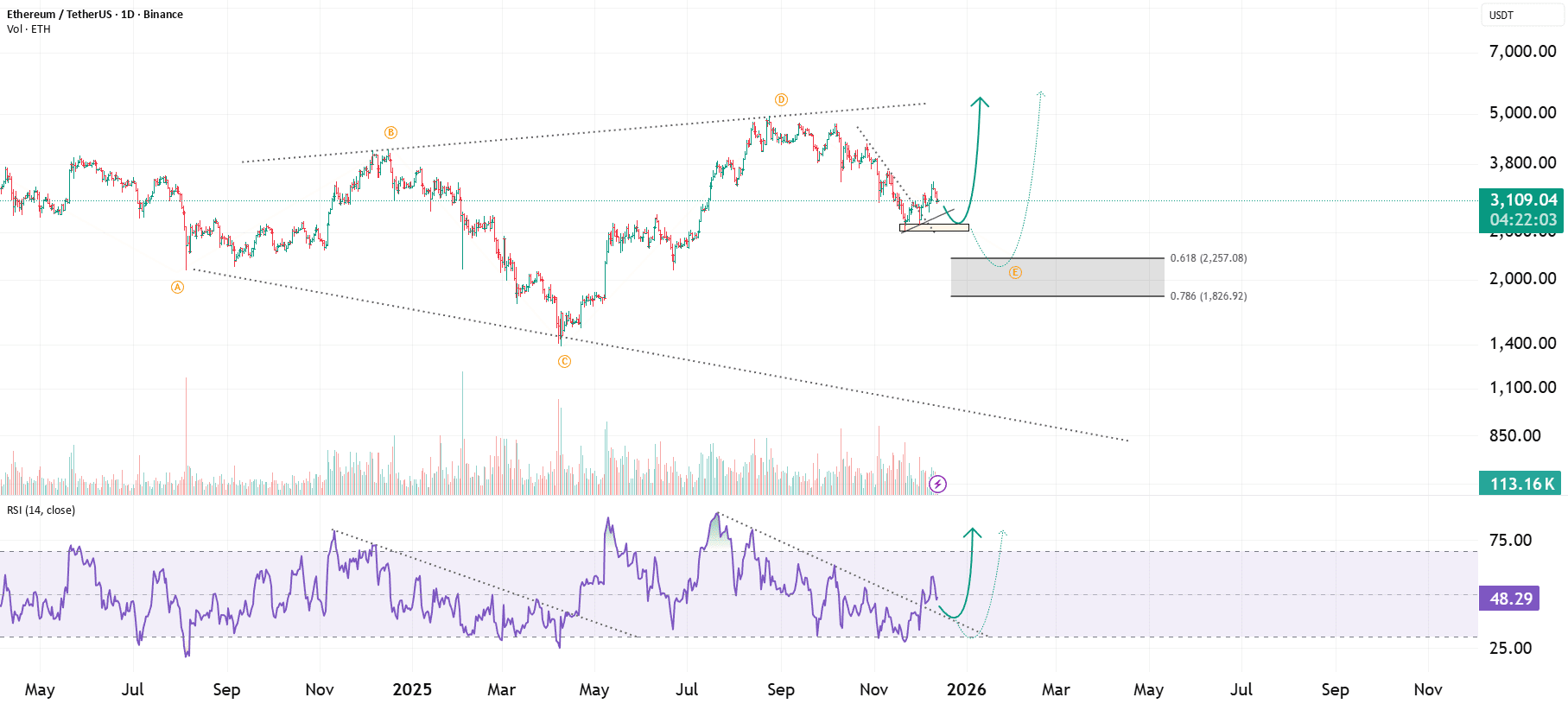Image resolution: width=1568 pixels, height=710 pixels.
Task: Click the 2026 label on the time axis
Action: [x=966, y=689]
